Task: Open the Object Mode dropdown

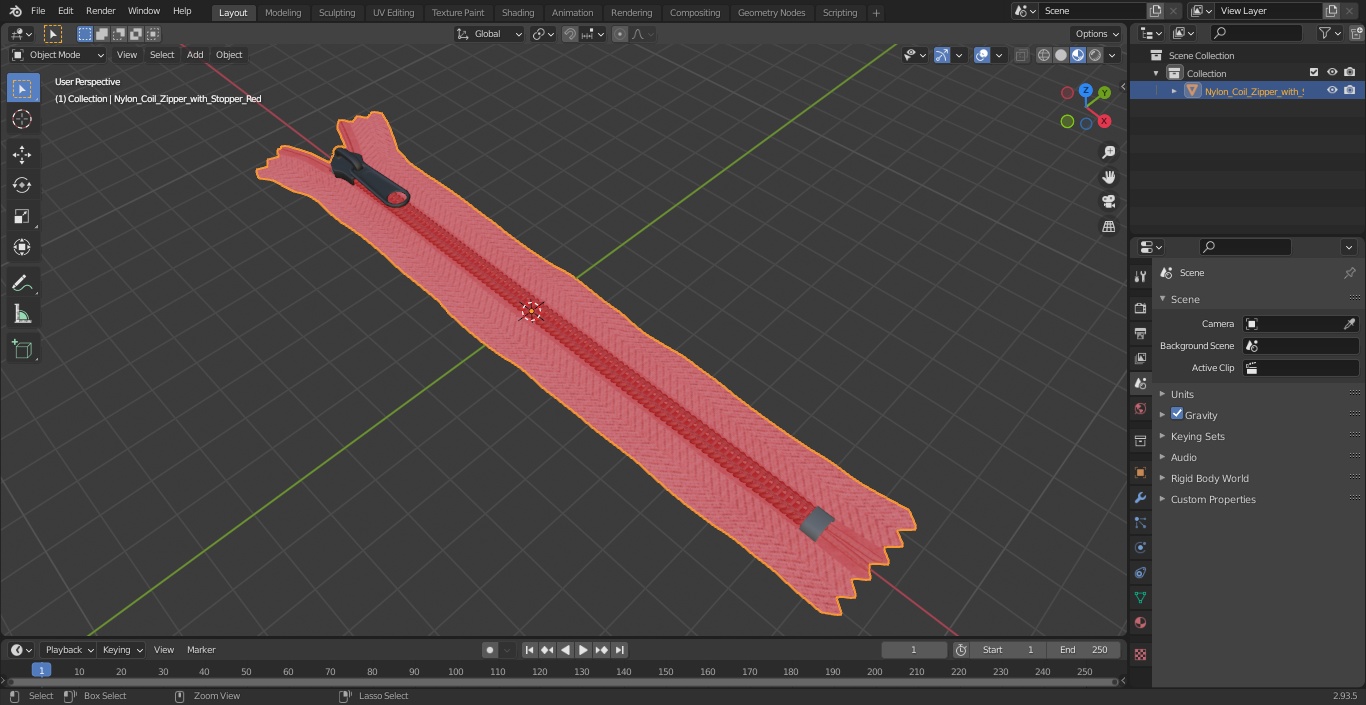Action: [x=58, y=55]
